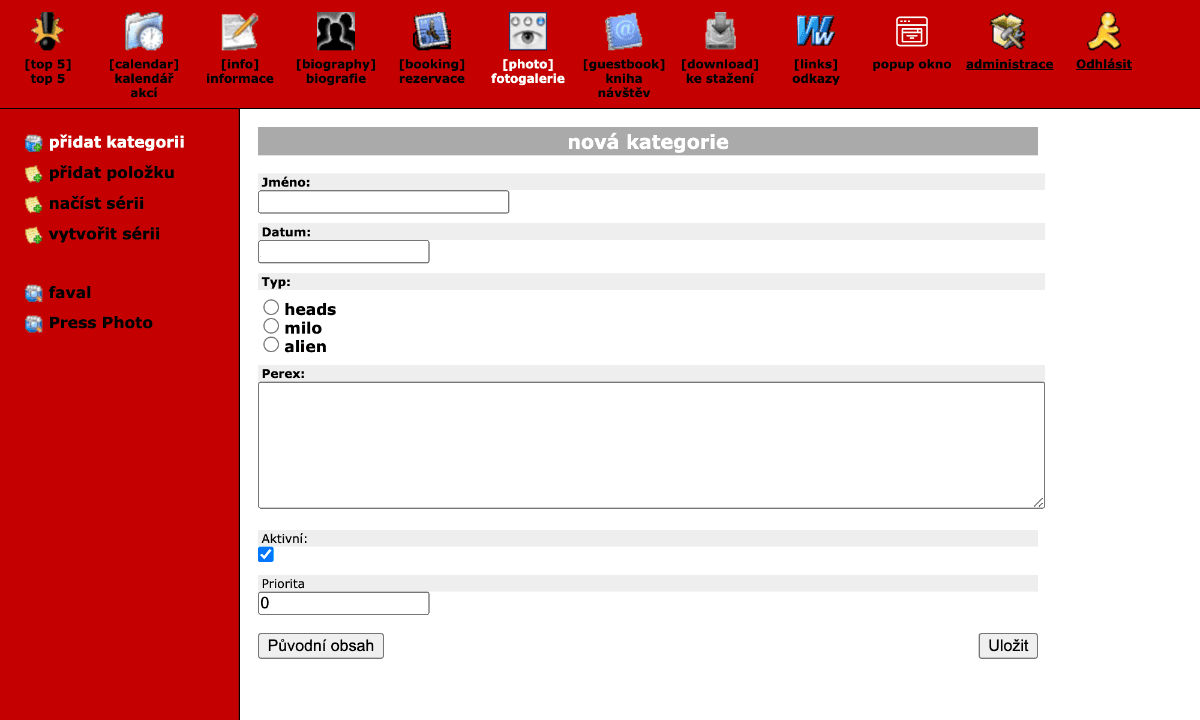Click the Uložit button
This screenshot has width=1200, height=720.
(x=1008, y=646)
